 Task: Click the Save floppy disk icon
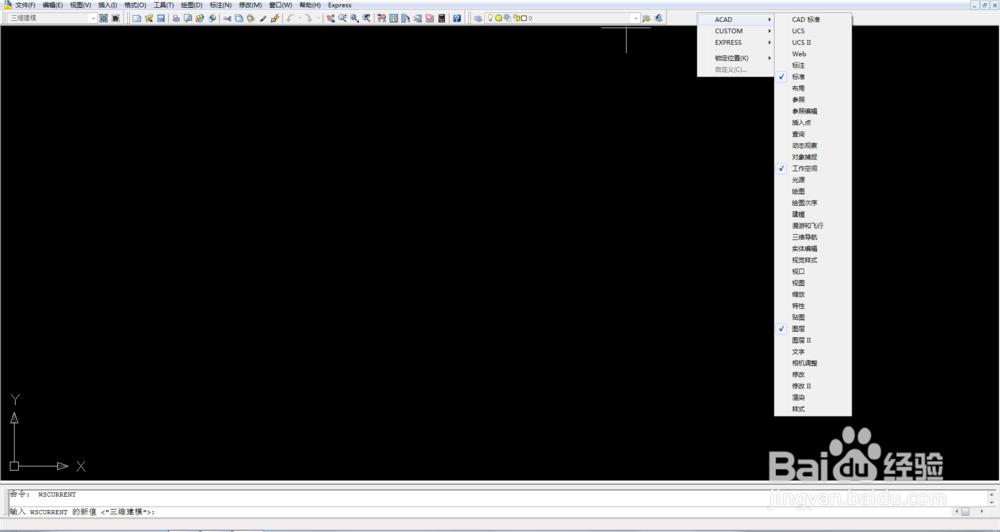pos(161,18)
